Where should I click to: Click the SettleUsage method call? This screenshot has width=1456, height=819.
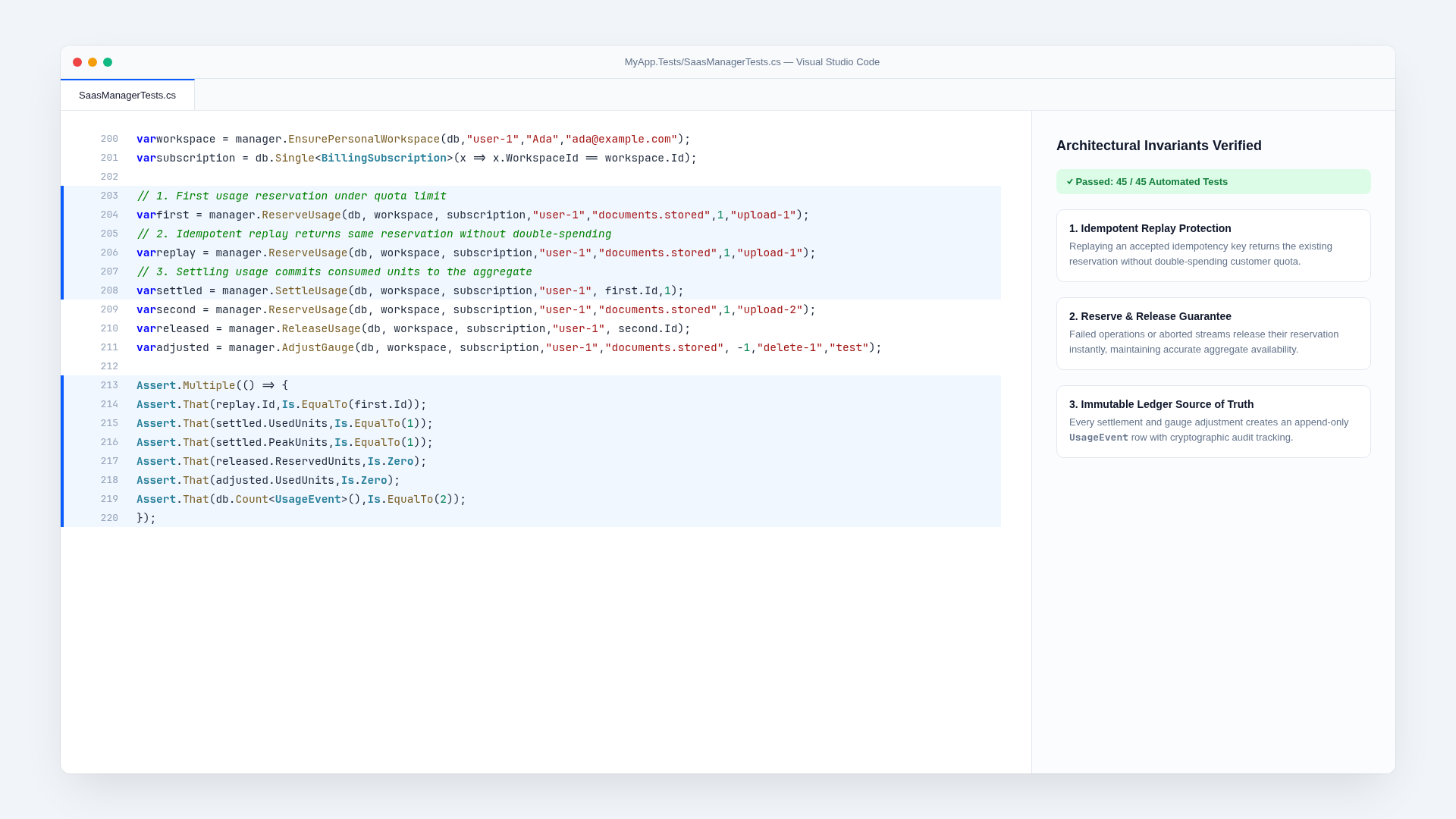click(x=311, y=291)
